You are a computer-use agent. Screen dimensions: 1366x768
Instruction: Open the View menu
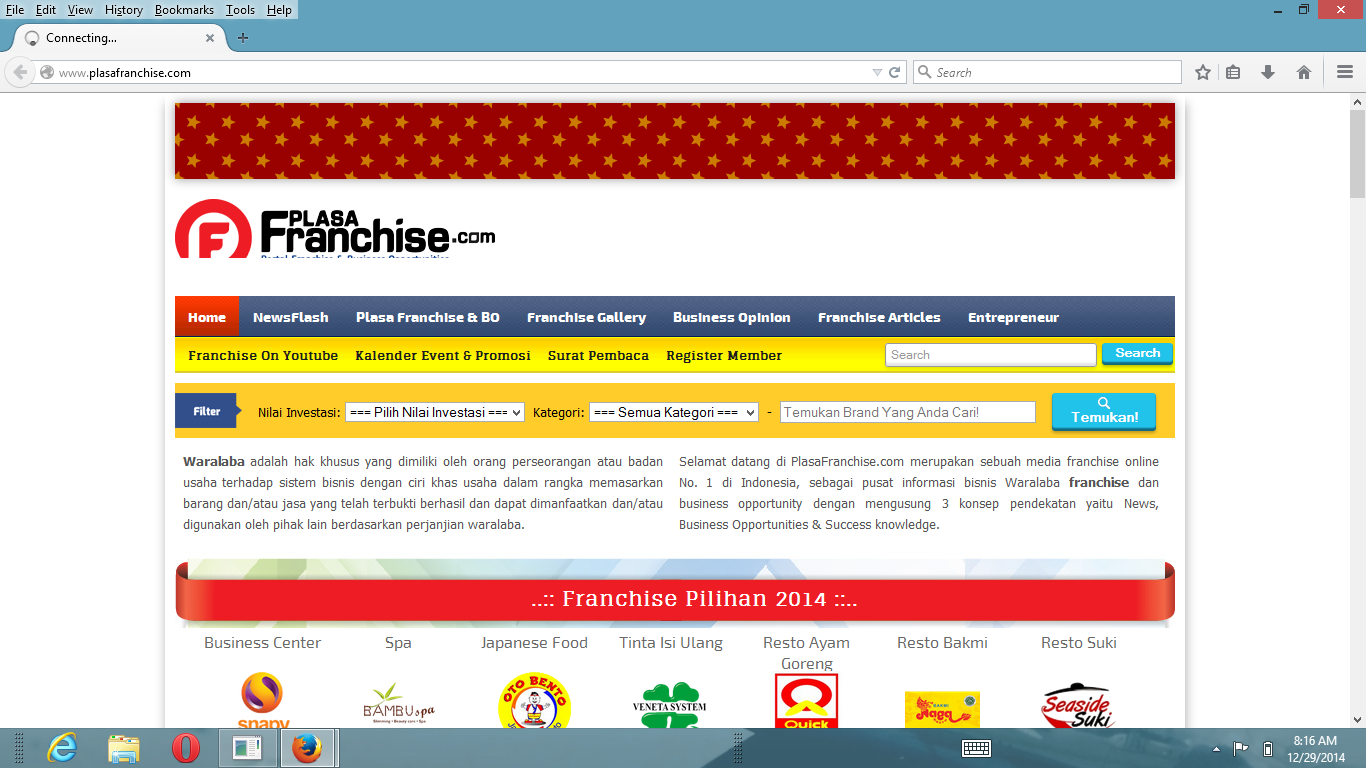80,10
